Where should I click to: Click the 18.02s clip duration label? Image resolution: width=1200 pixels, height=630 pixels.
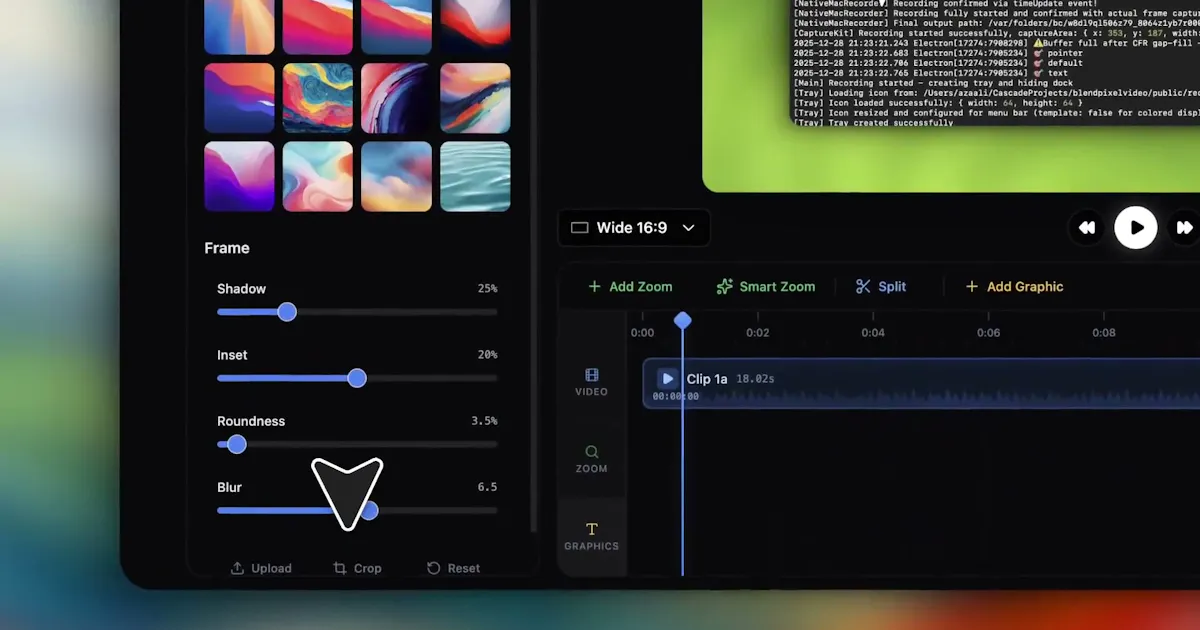(x=755, y=379)
